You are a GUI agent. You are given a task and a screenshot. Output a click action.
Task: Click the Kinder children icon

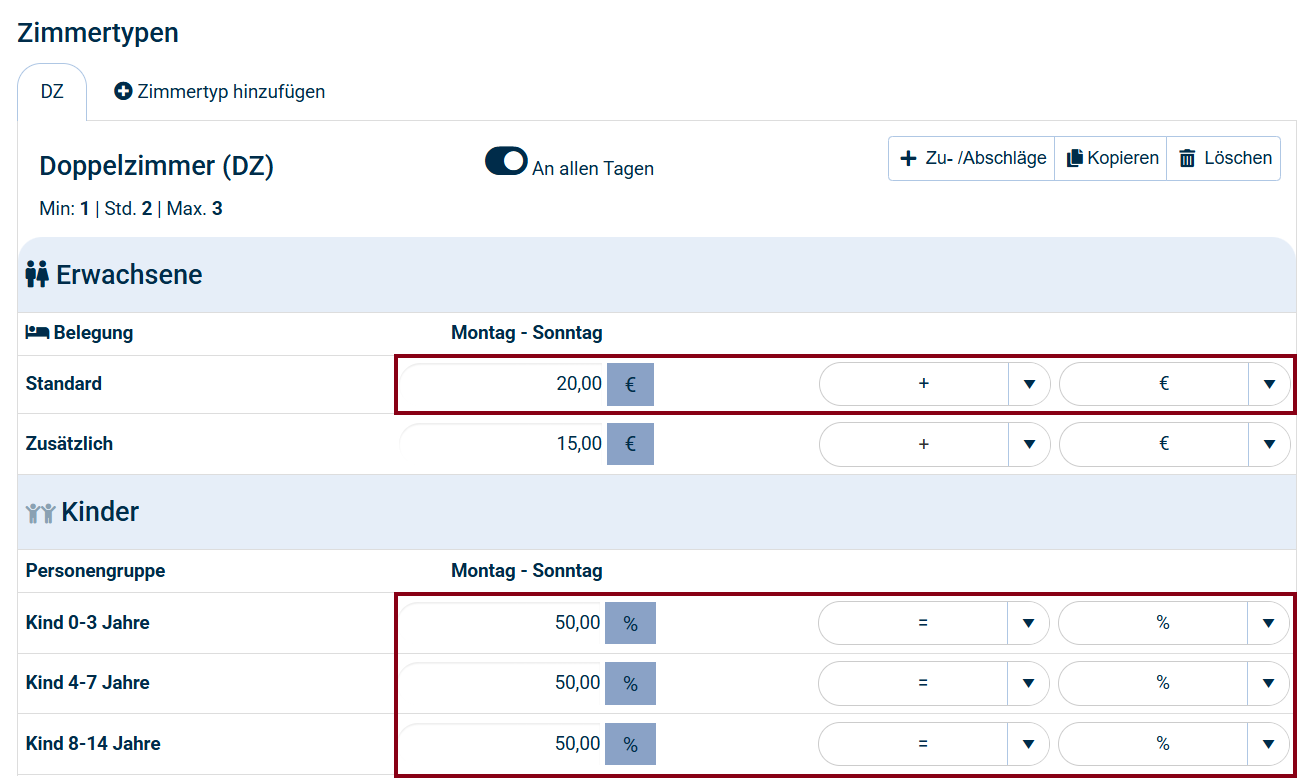click(40, 513)
